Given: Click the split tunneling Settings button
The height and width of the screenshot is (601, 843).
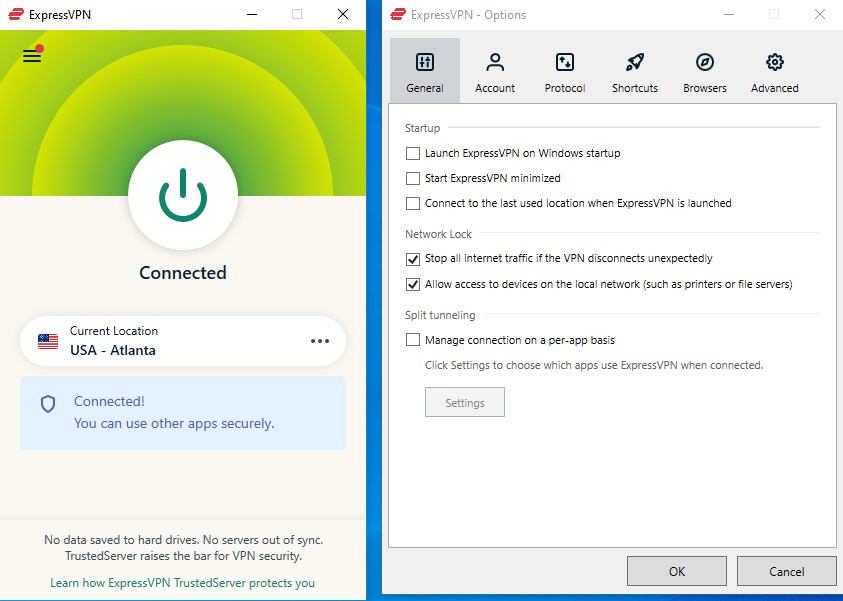Looking at the screenshot, I should pyautogui.click(x=465, y=402).
